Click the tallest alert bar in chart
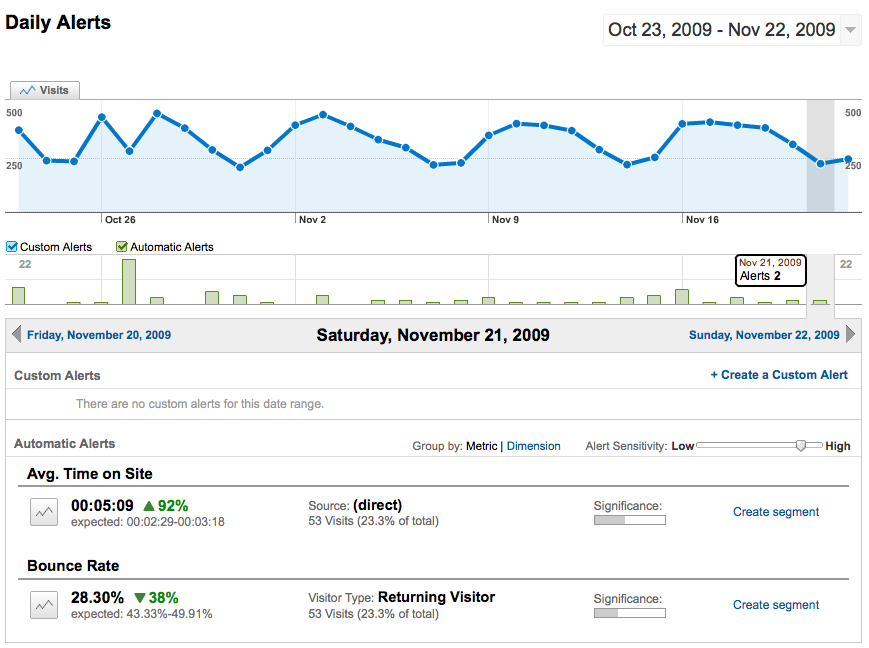 [129, 282]
